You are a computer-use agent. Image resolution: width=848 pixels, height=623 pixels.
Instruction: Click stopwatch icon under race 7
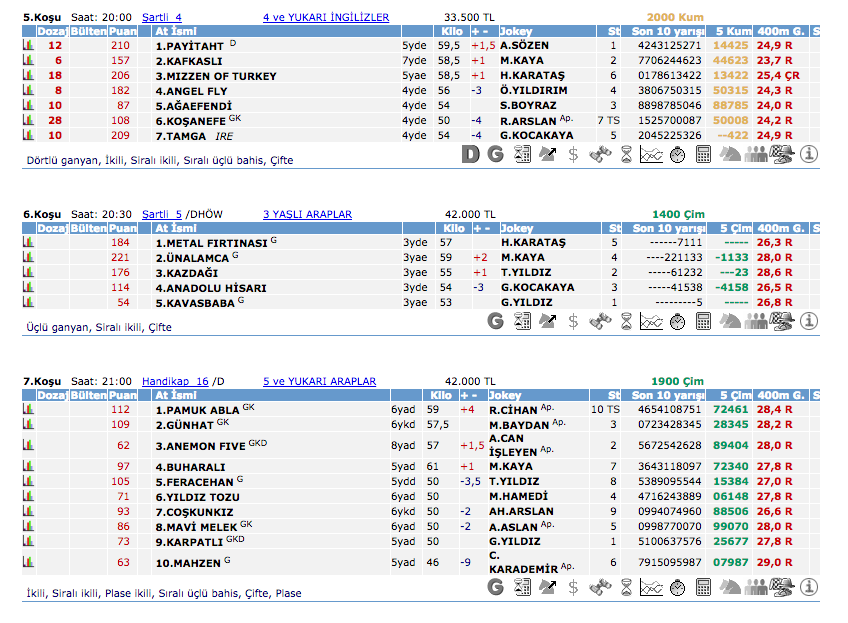(x=677, y=588)
